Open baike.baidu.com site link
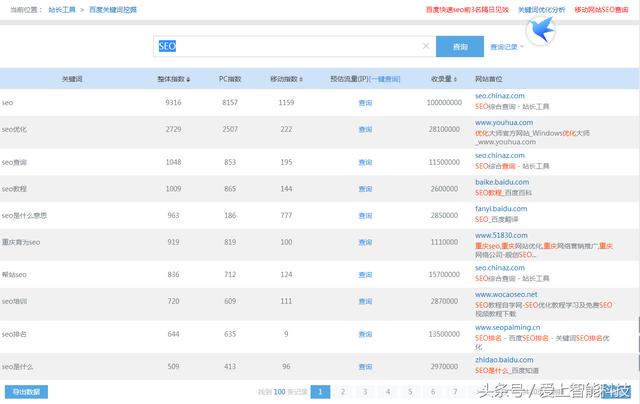This screenshot has height=404, width=640. pyautogui.click(x=502, y=182)
